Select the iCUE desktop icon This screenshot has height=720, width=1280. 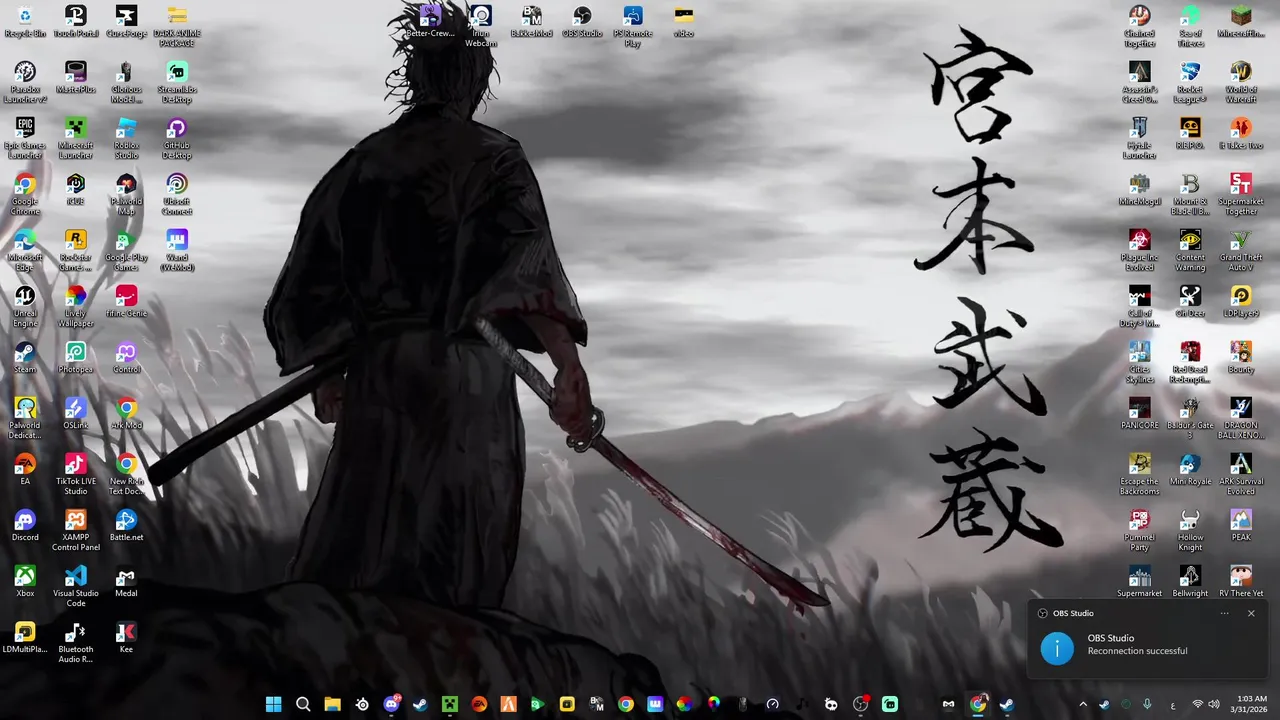[76, 190]
